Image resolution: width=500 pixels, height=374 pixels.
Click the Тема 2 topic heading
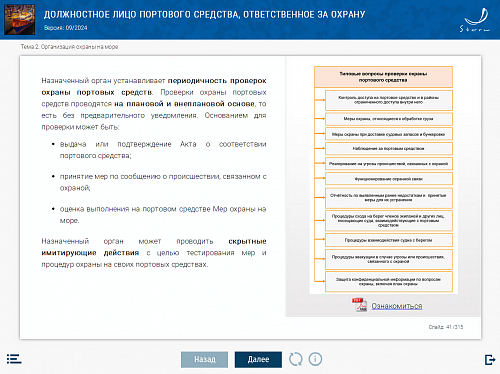coord(69,47)
